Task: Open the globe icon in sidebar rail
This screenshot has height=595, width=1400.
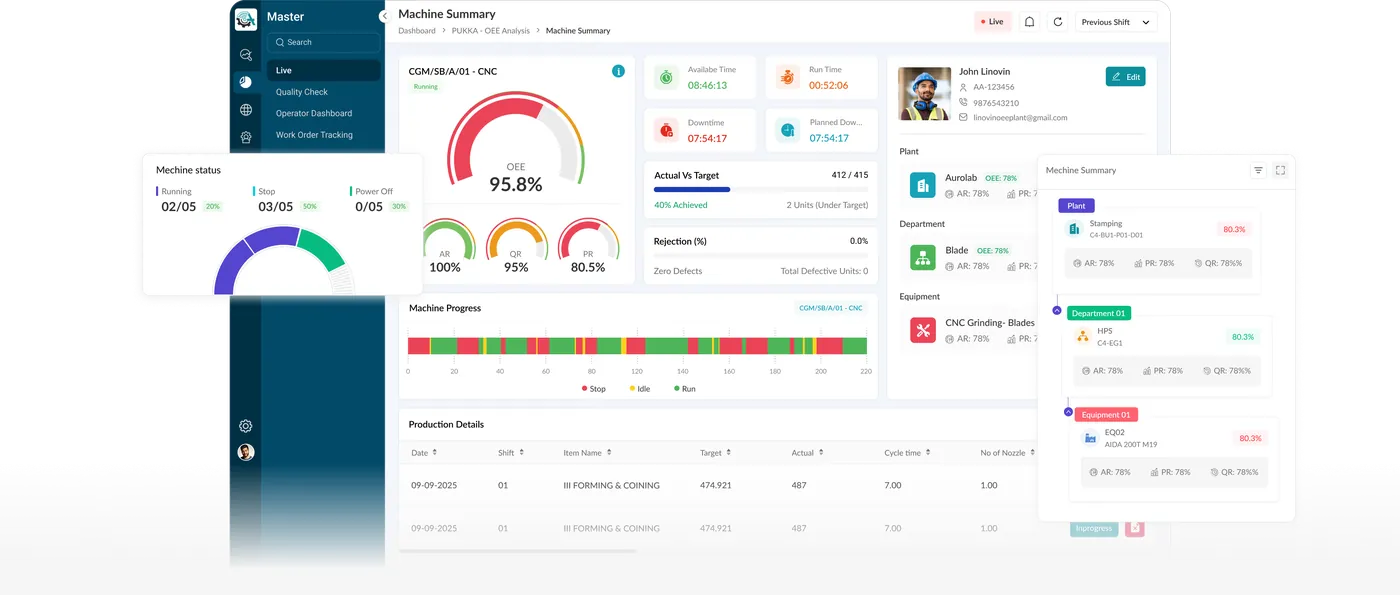Action: click(x=246, y=110)
